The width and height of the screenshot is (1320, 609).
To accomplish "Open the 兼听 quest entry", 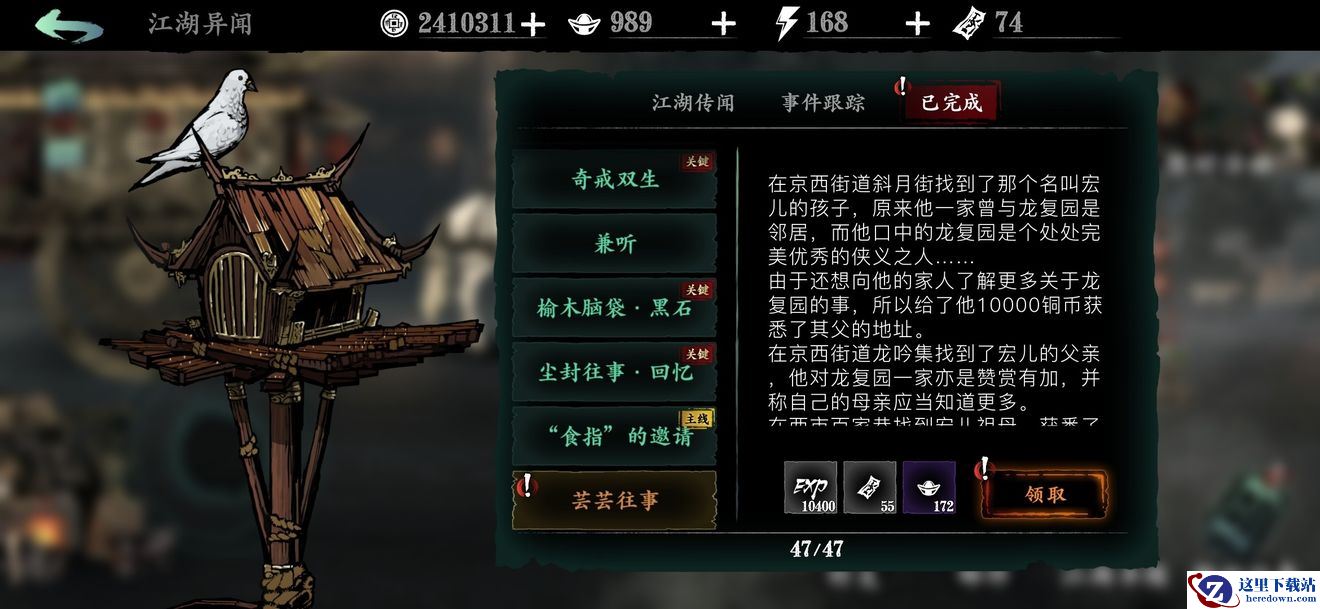I will point(615,244).
